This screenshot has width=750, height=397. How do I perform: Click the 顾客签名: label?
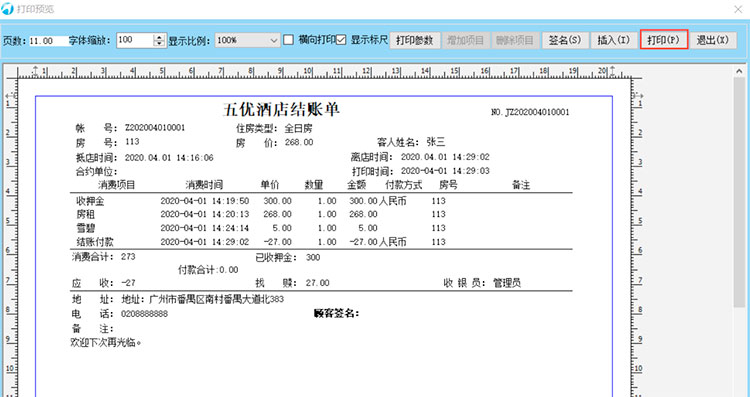click(x=337, y=313)
